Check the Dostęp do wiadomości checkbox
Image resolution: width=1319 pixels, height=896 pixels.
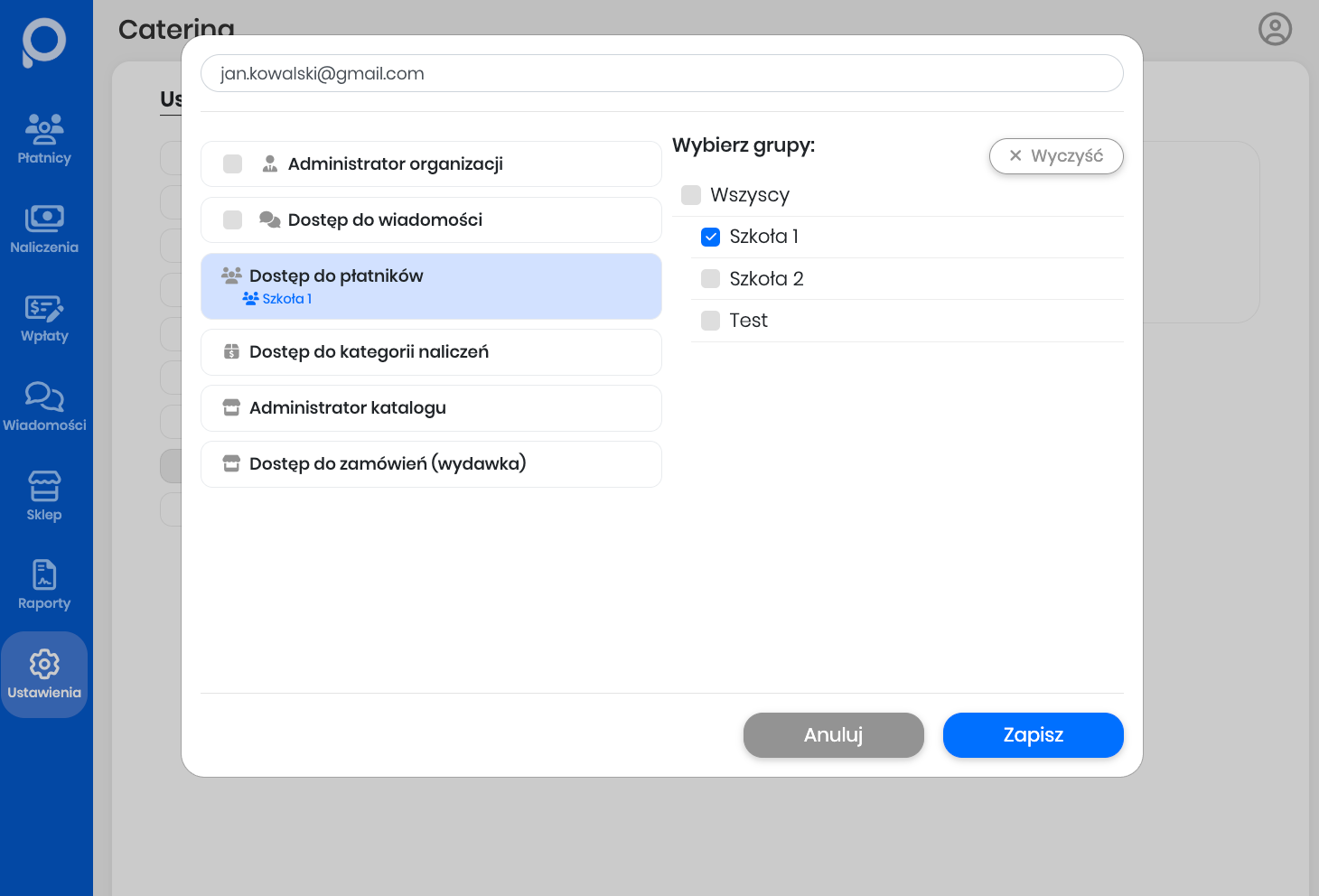[233, 219]
